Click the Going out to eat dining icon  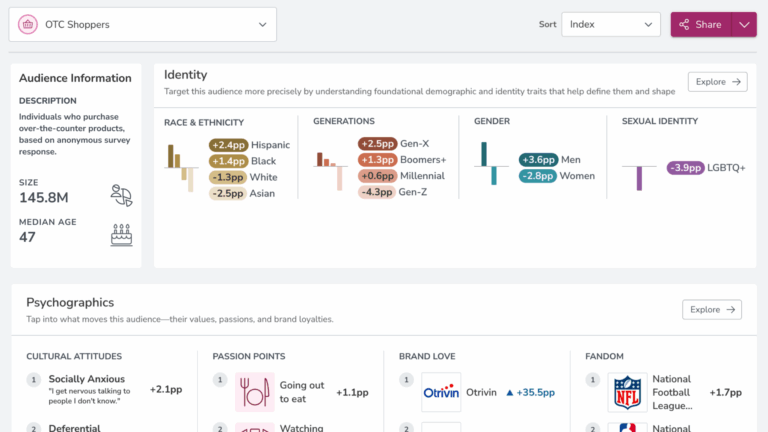pos(254,392)
